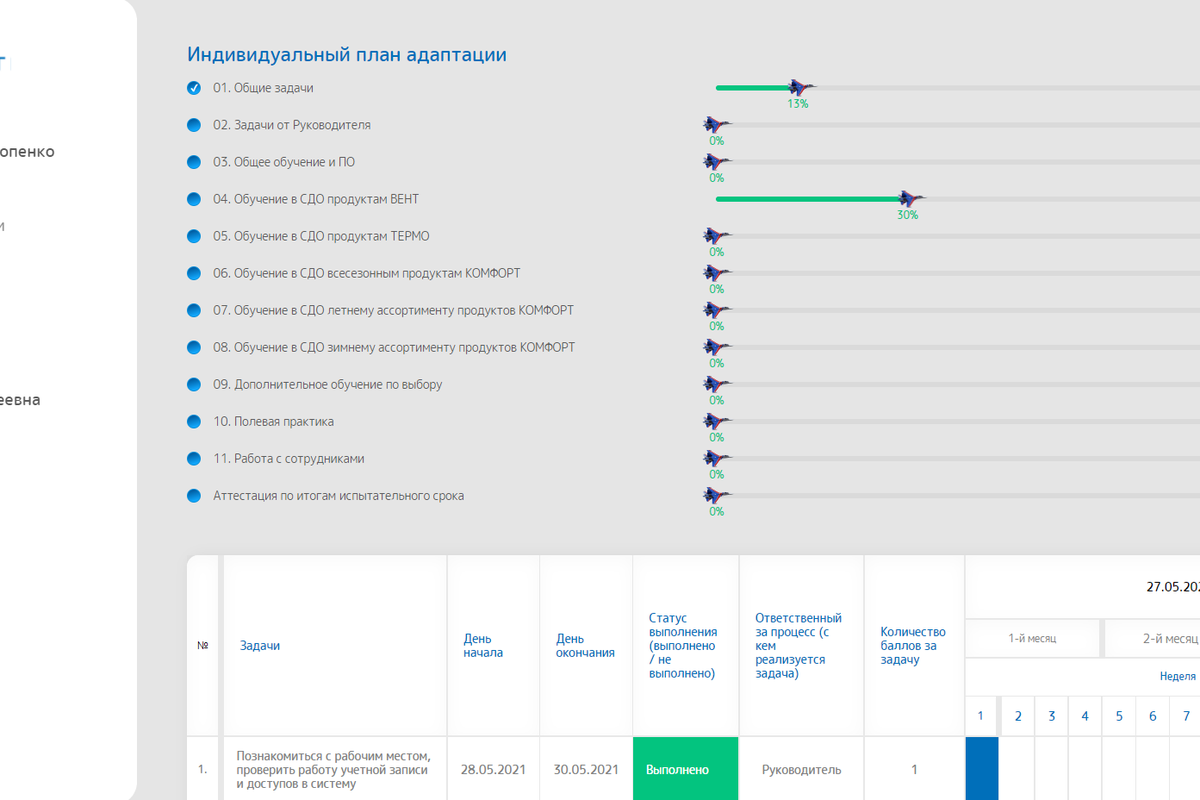Click the jet icon on ВЕНТ progress bar

(x=909, y=199)
